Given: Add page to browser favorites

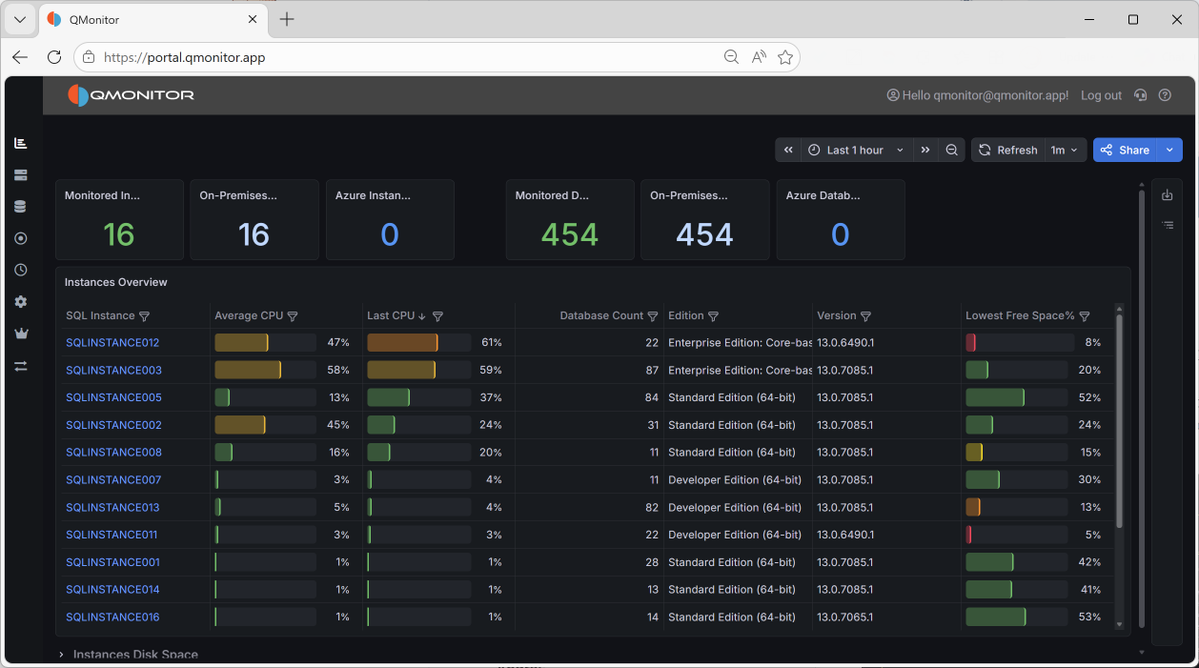Looking at the screenshot, I should pyautogui.click(x=785, y=57).
